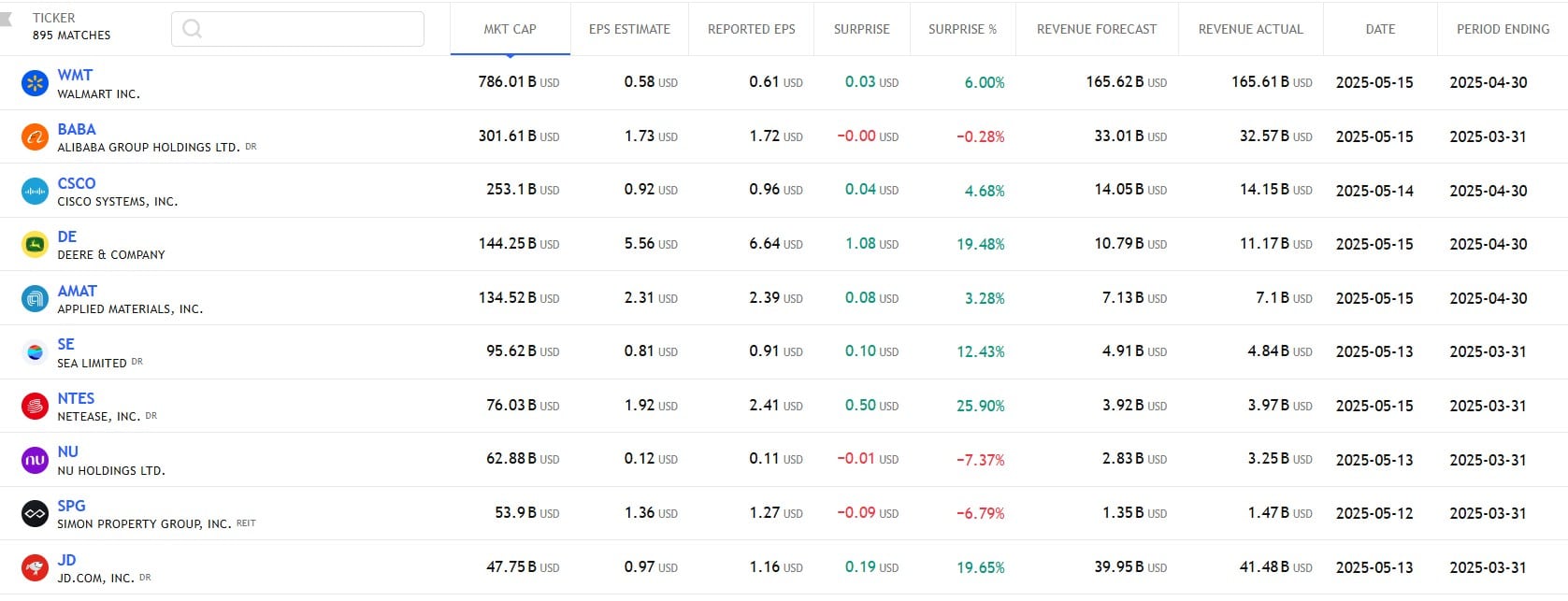Click 'CISCO SYSTEMS, INC.' company name
The image size is (1568, 601).
[x=118, y=202]
